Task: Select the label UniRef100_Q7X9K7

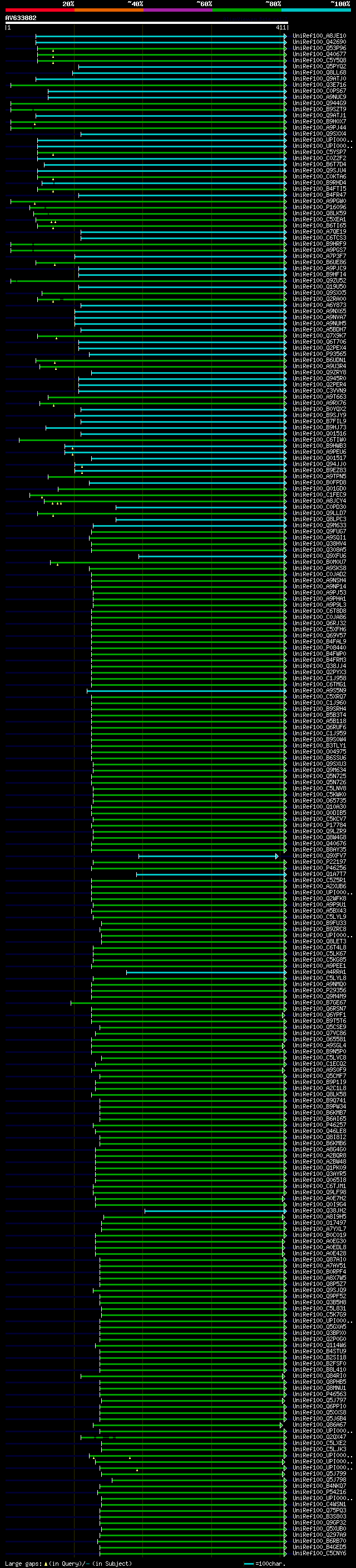Action: point(319,335)
